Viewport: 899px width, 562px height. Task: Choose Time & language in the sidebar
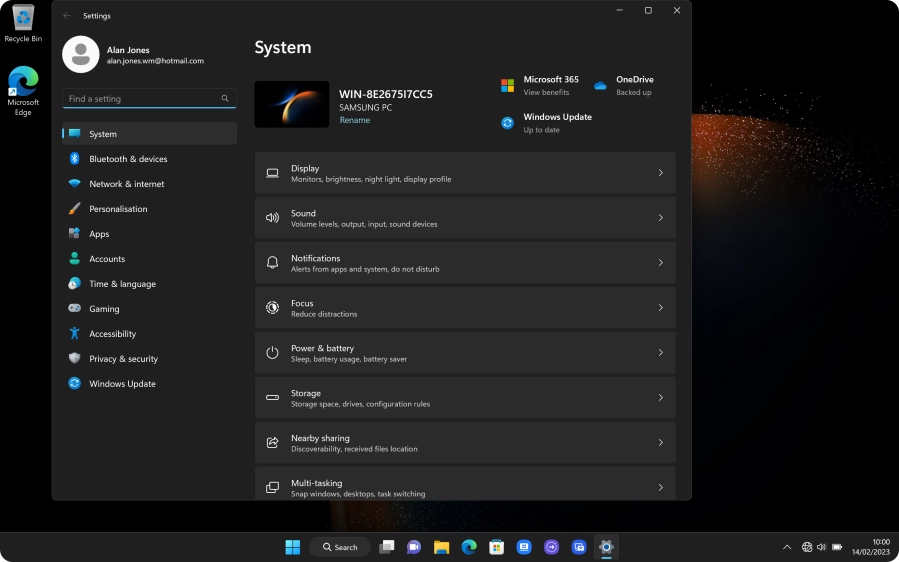(122, 284)
